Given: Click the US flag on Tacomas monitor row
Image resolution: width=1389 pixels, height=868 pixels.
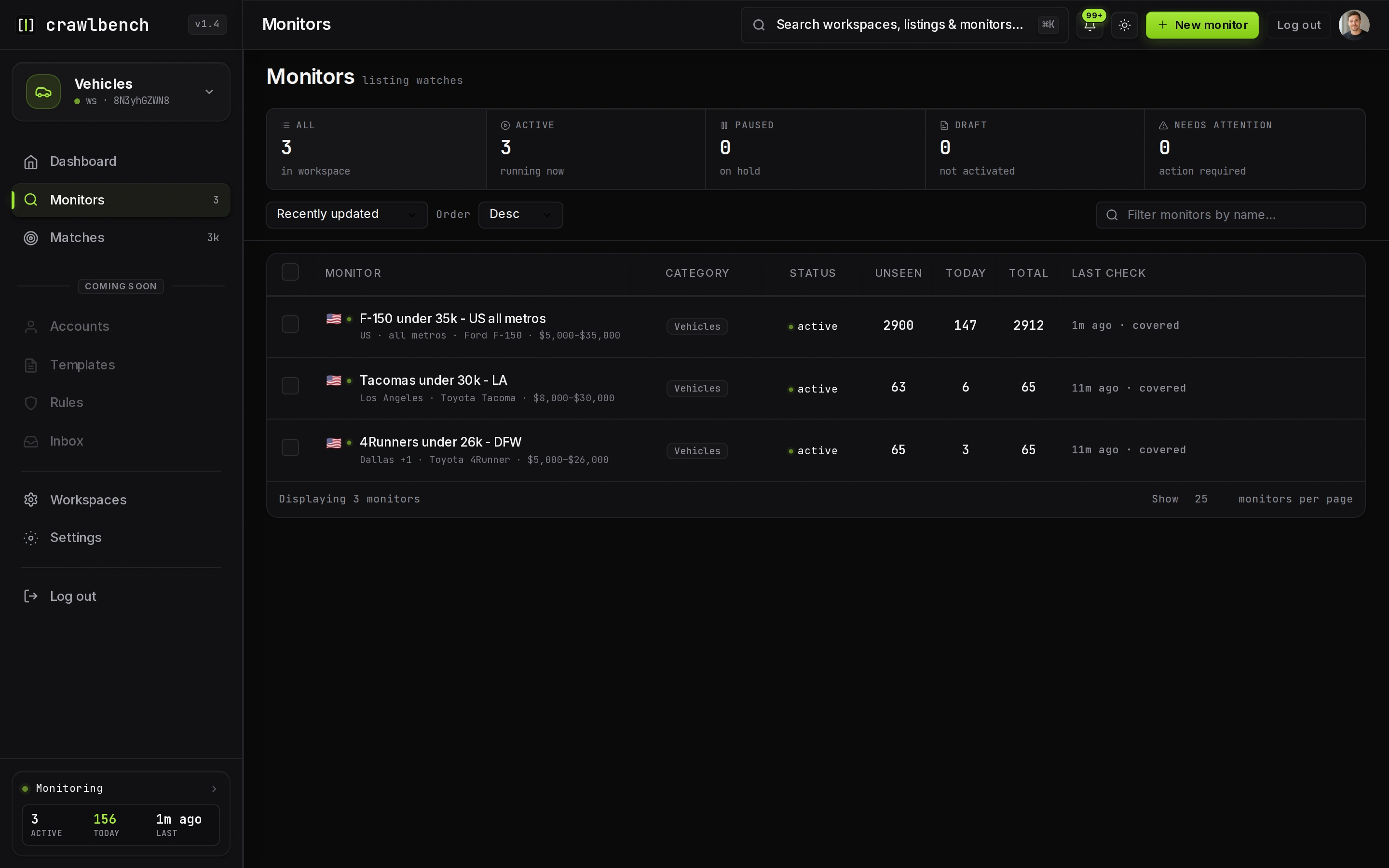Looking at the screenshot, I should pos(333,380).
